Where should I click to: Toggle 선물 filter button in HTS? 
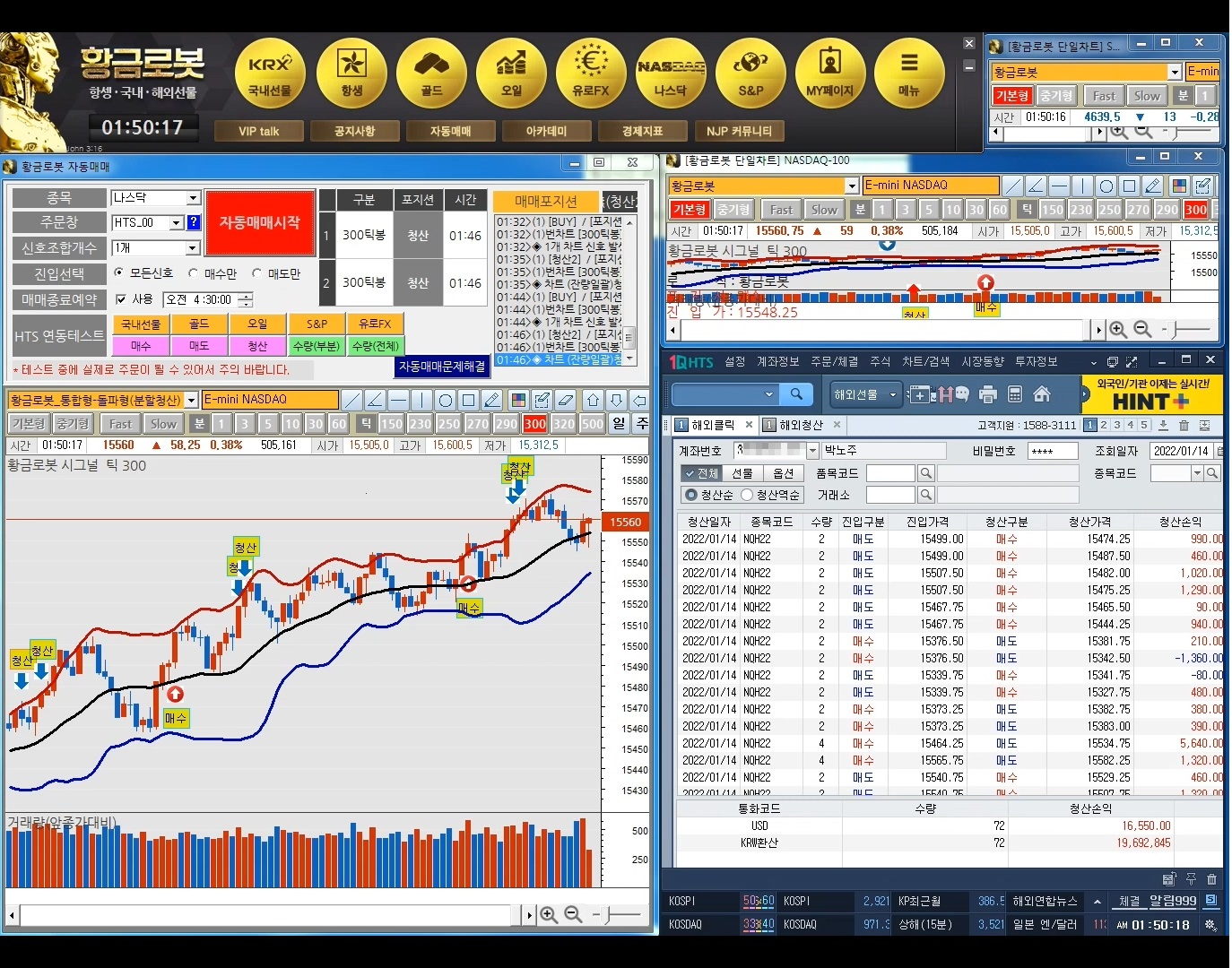[742, 473]
